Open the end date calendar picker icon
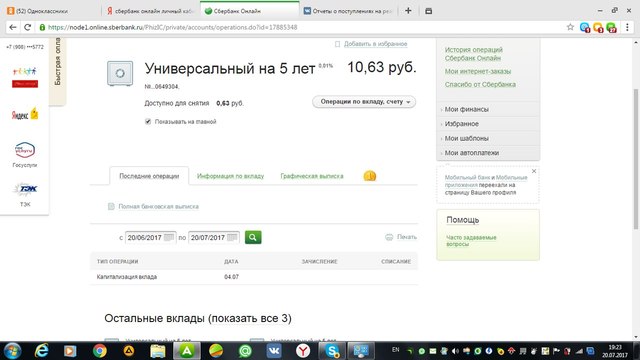Viewport: 640px width, 360px height. click(x=232, y=238)
